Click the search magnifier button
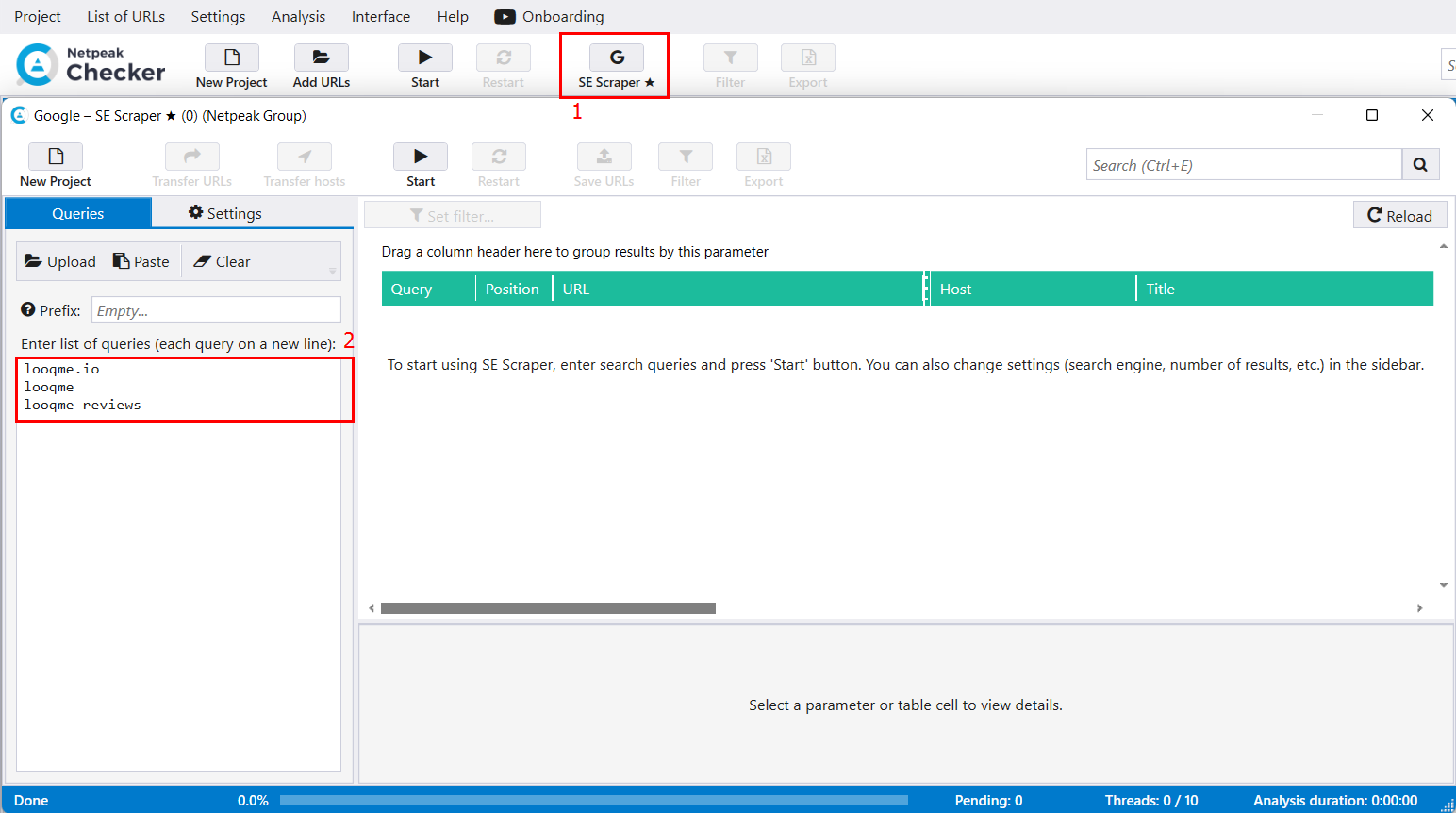The image size is (1456, 813). tap(1420, 165)
